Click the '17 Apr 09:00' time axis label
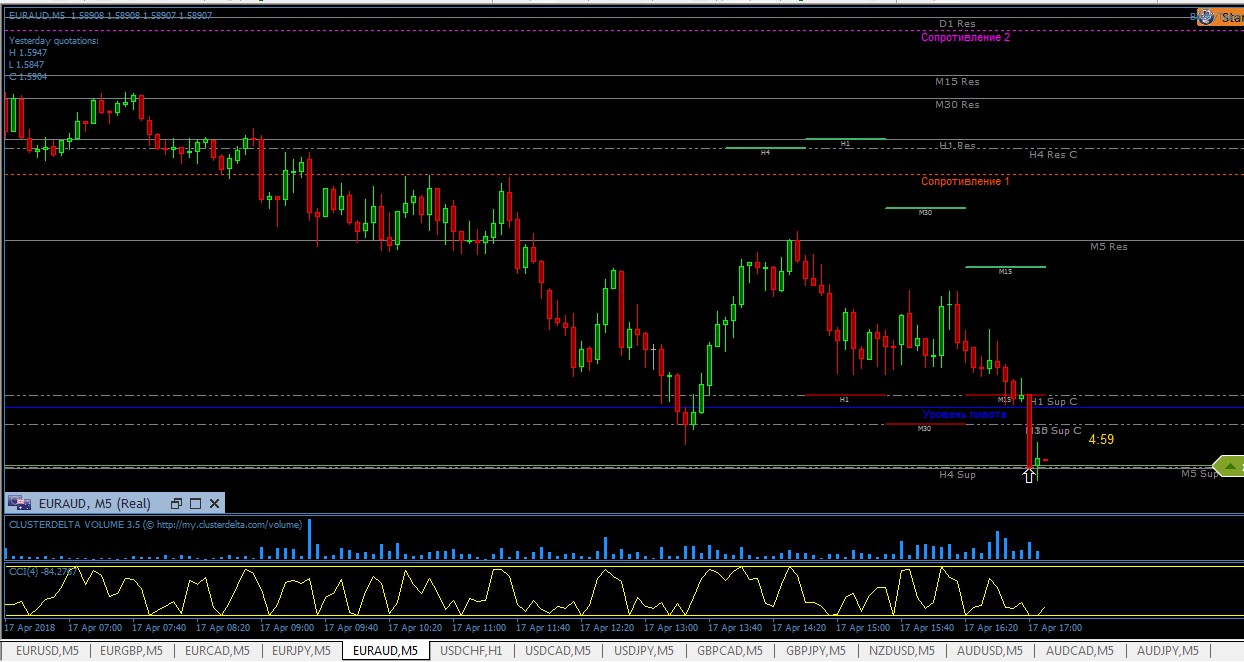The image size is (1244, 662). (x=287, y=628)
